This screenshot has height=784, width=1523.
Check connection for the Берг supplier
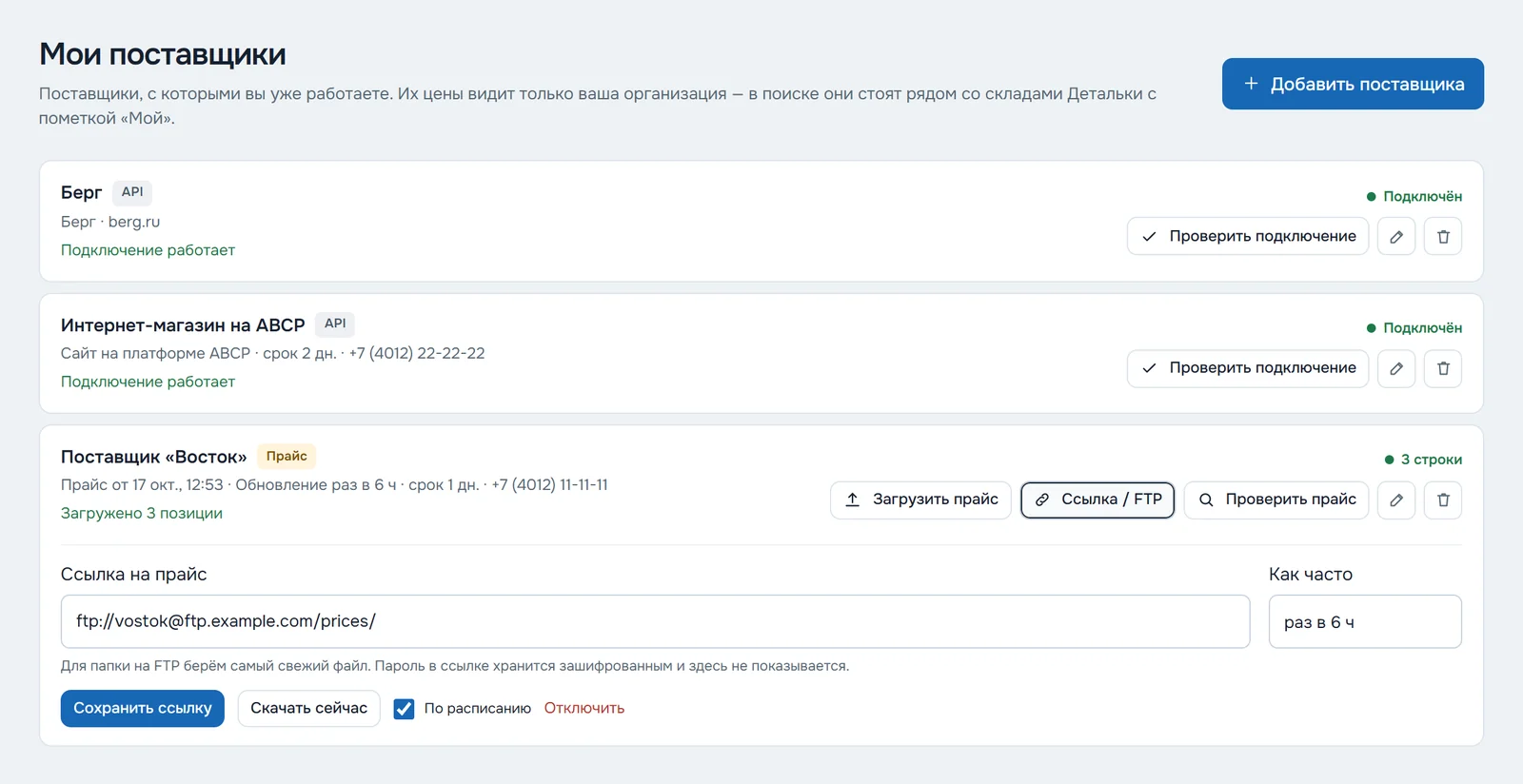click(x=1248, y=237)
